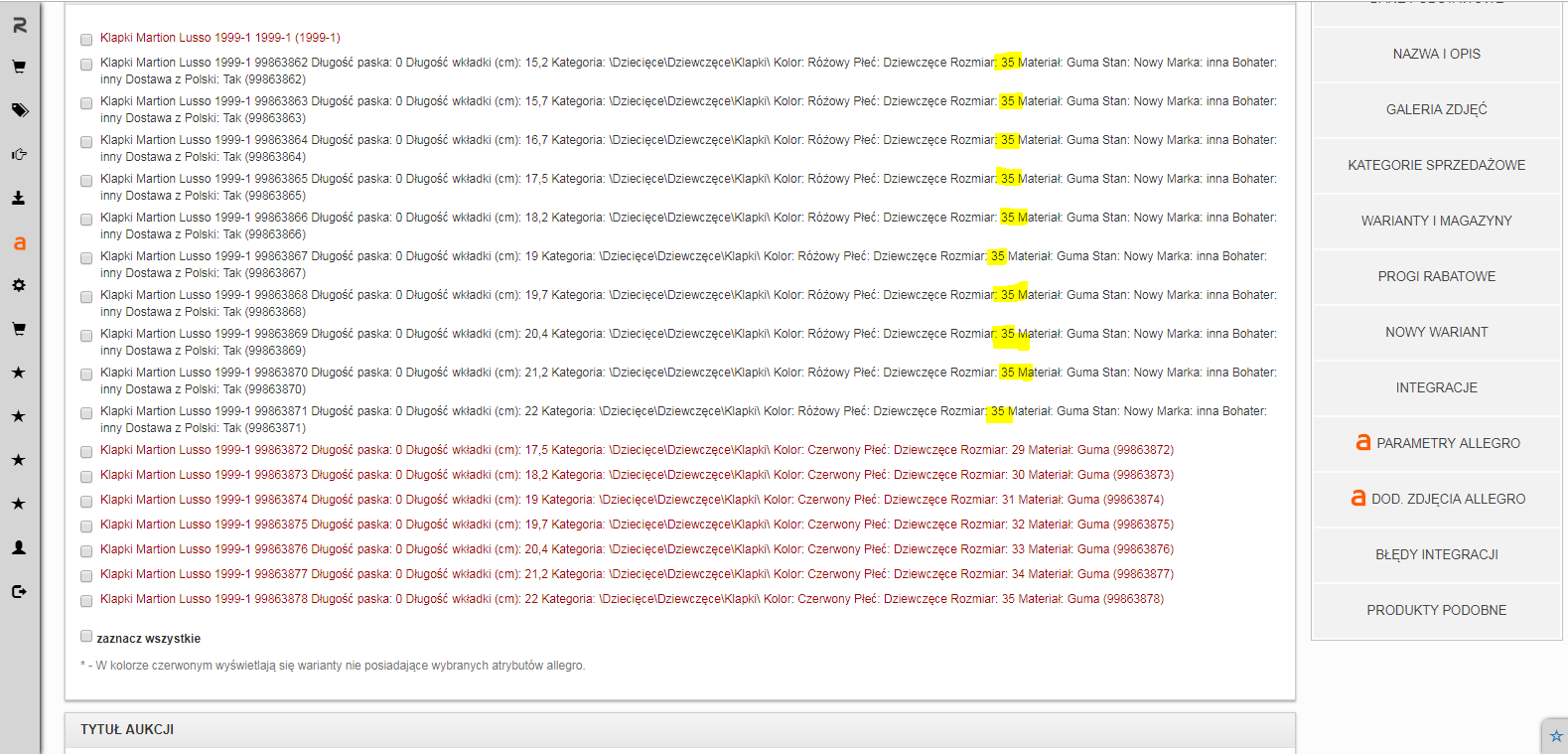This screenshot has width=1568, height=754.
Task: Click the blue star button at bottom right
Action: 1555,736
